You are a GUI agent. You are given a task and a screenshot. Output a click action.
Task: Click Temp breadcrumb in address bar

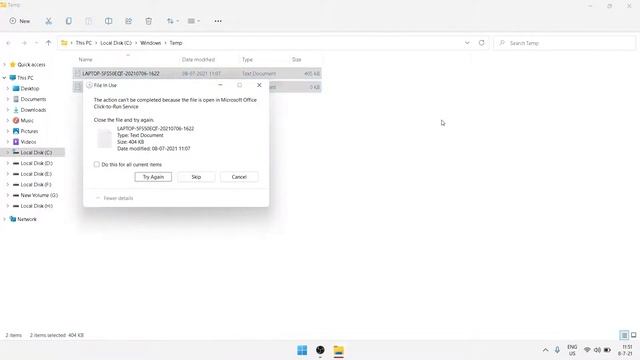click(176, 43)
